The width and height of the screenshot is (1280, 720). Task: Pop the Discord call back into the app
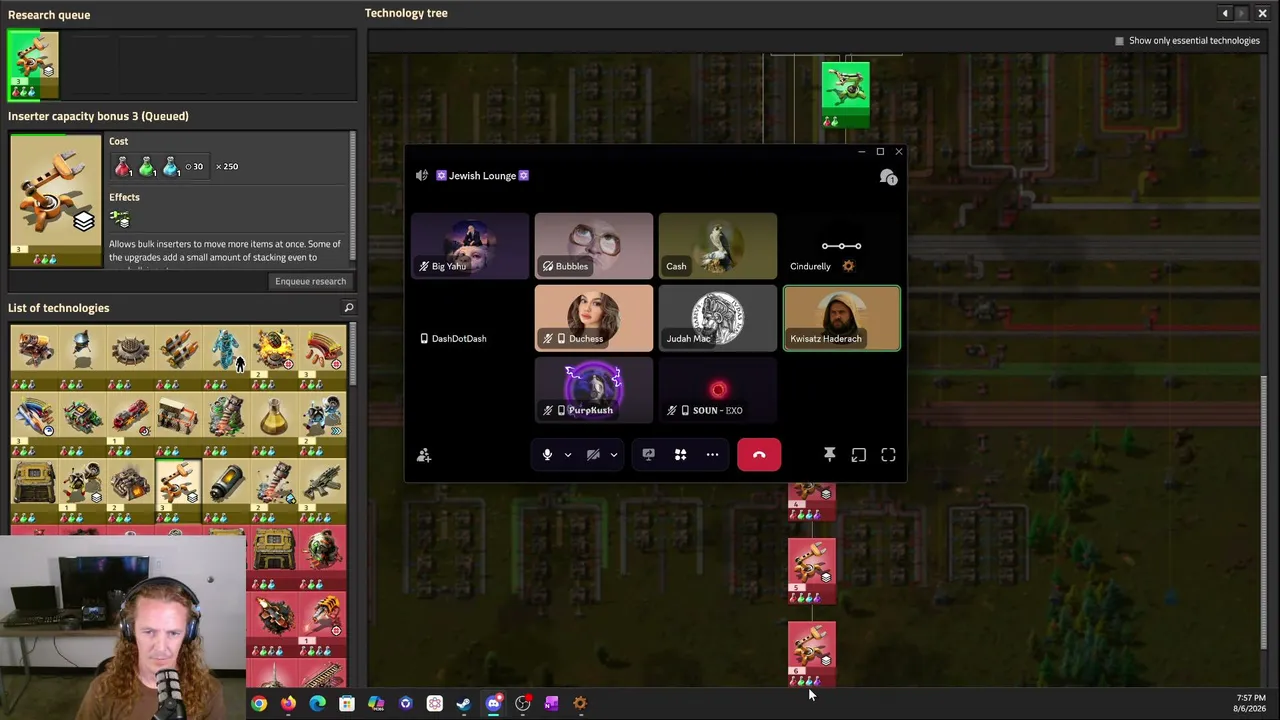point(858,455)
